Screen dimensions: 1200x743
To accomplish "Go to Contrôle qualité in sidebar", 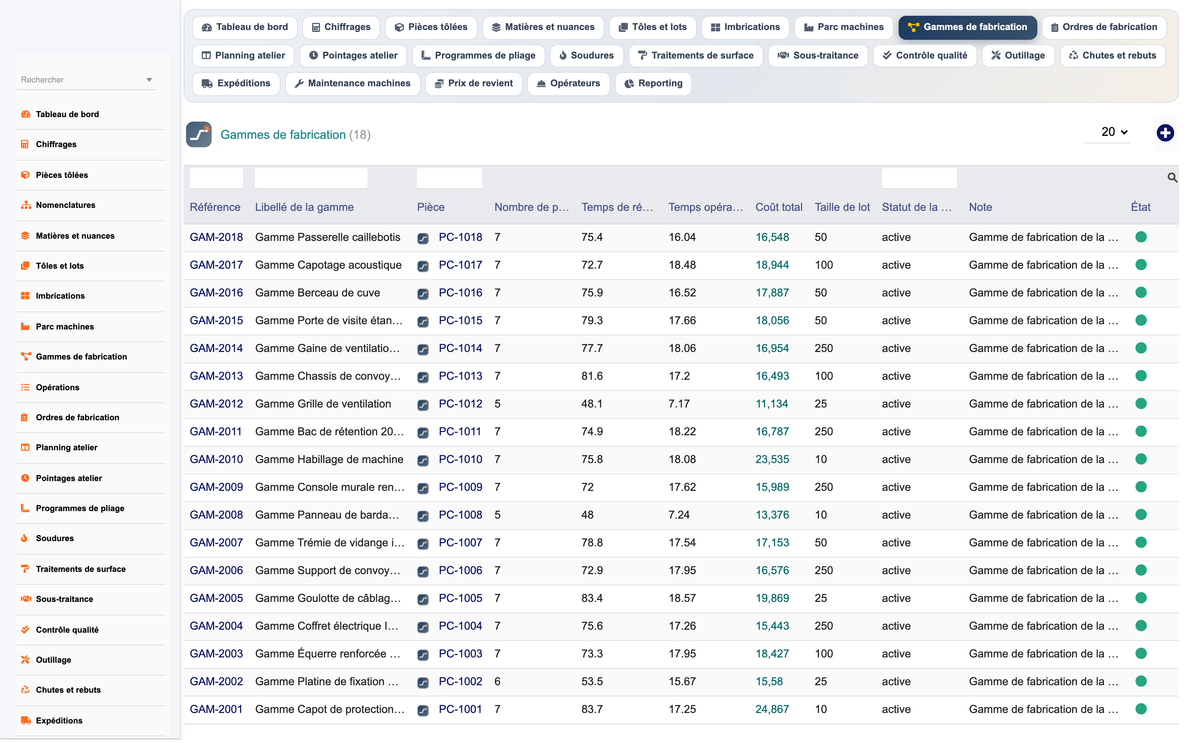I will [x=67, y=630].
